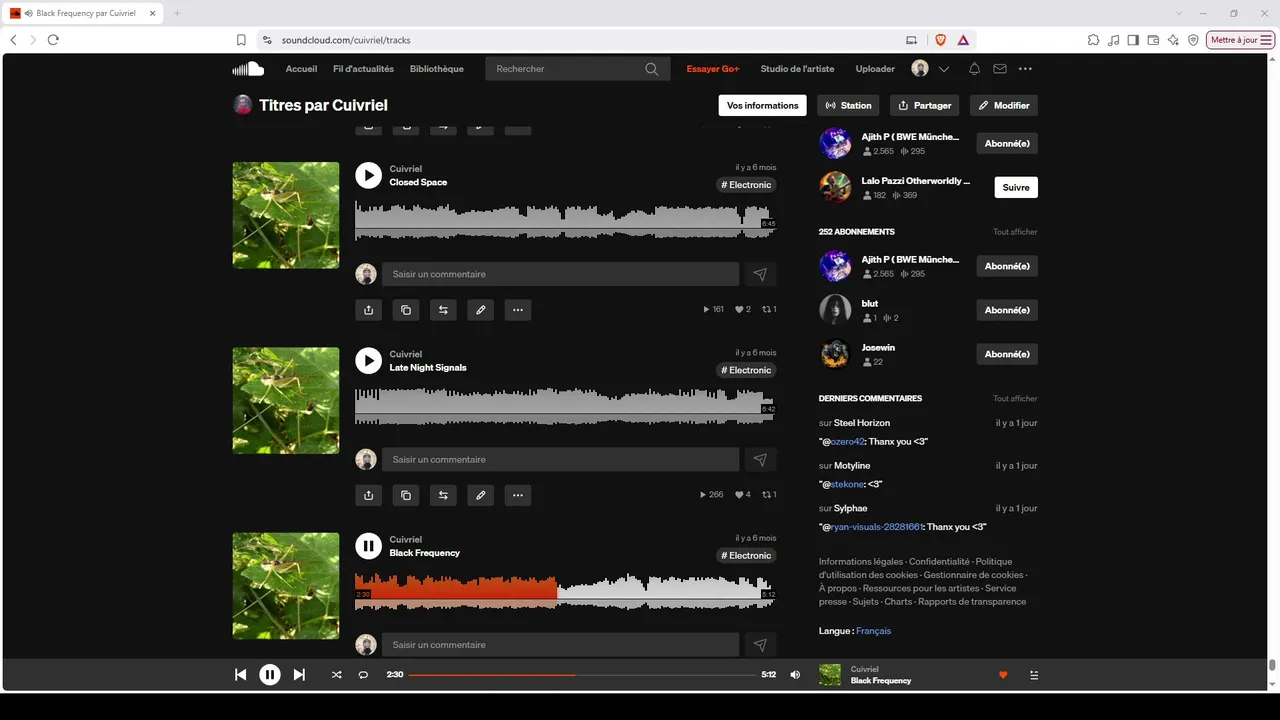
Task: Open the Confidentialité footer link
Action: point(939,562)
